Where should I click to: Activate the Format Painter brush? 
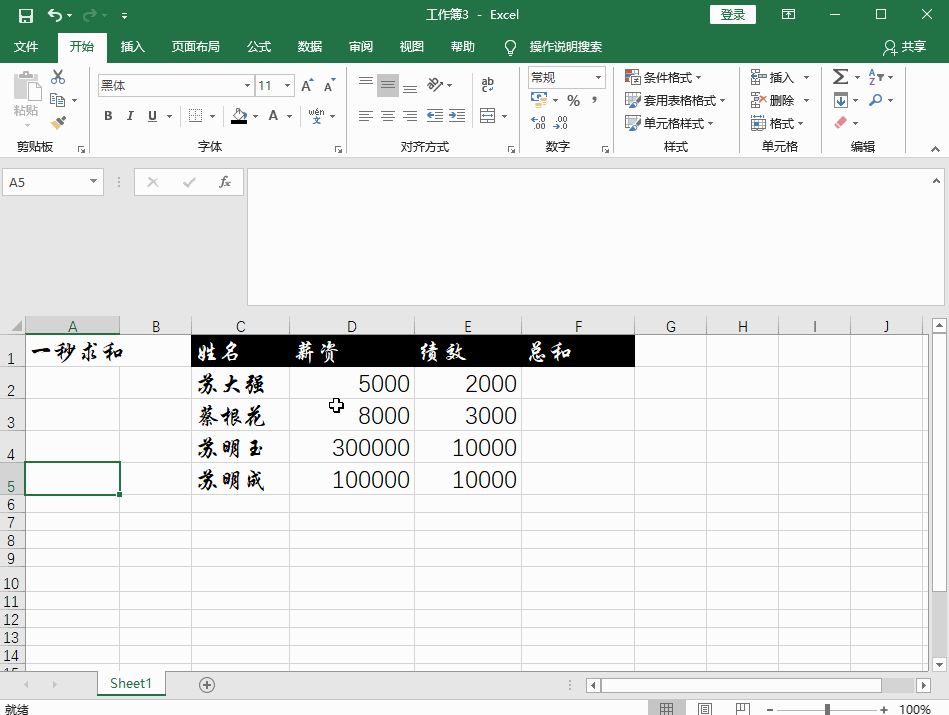(x=57, y=123)
